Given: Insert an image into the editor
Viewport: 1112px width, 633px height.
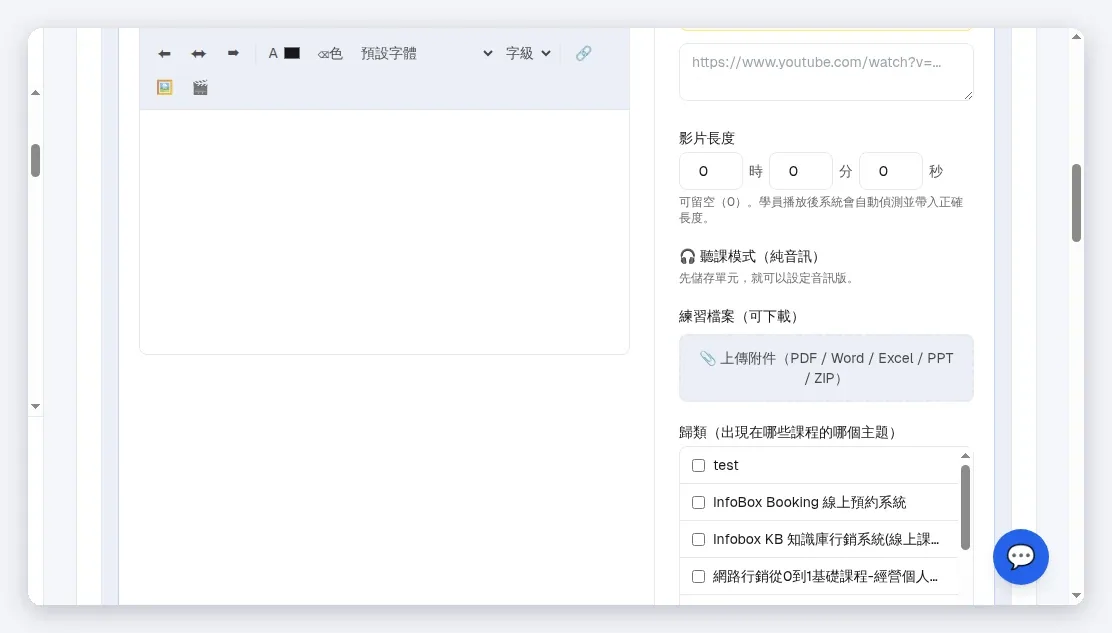Looking at the screenshot, I should pyautogui.click(x=165, y=87).
